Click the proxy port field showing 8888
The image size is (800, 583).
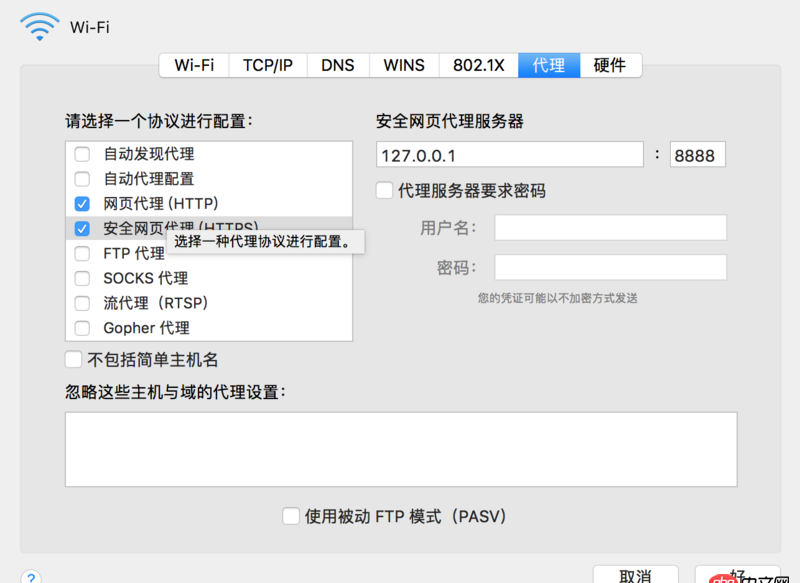point(697,154)
